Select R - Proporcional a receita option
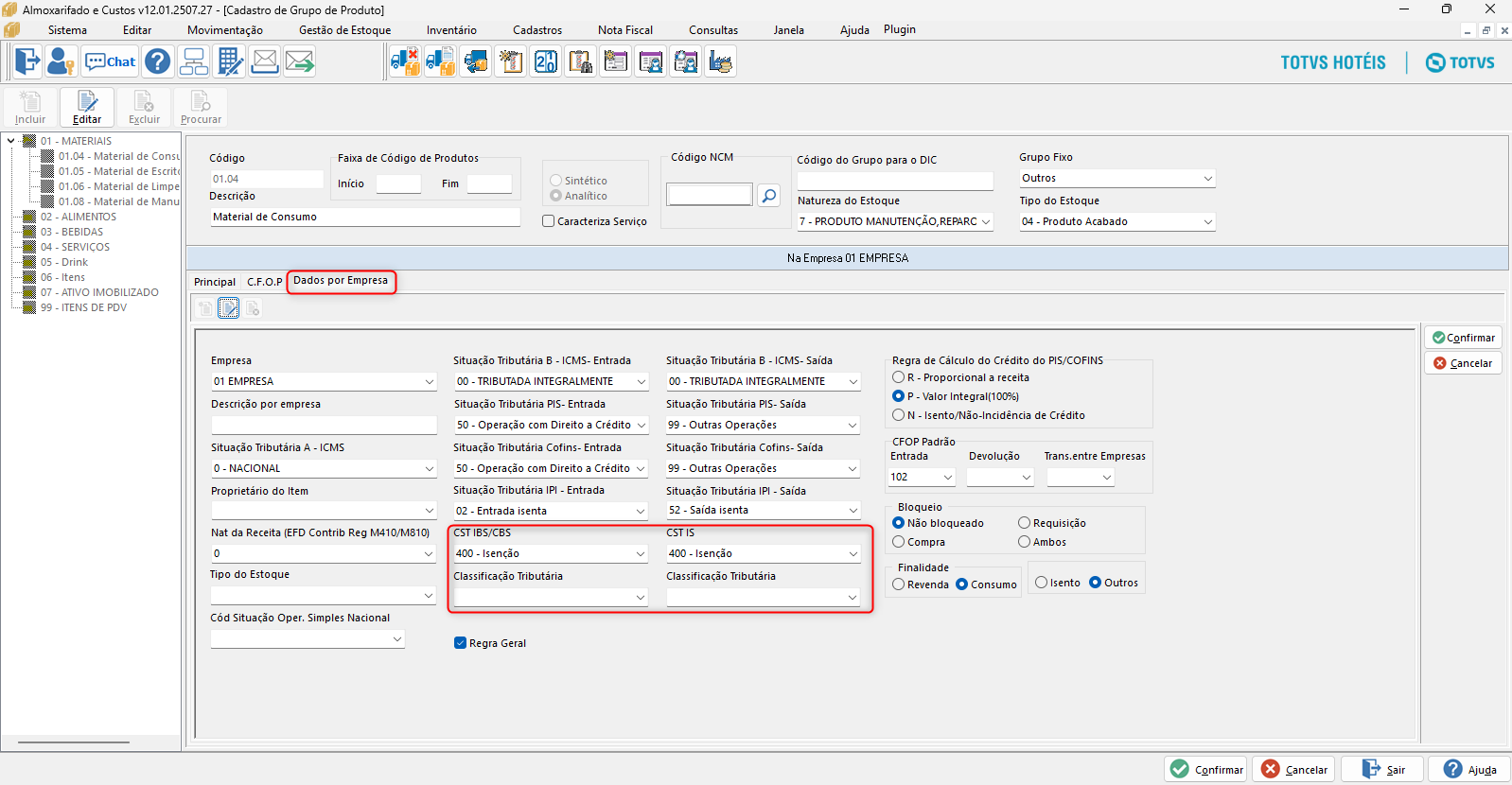This screenshot has height=785, width=1512. tap(898, 377)
